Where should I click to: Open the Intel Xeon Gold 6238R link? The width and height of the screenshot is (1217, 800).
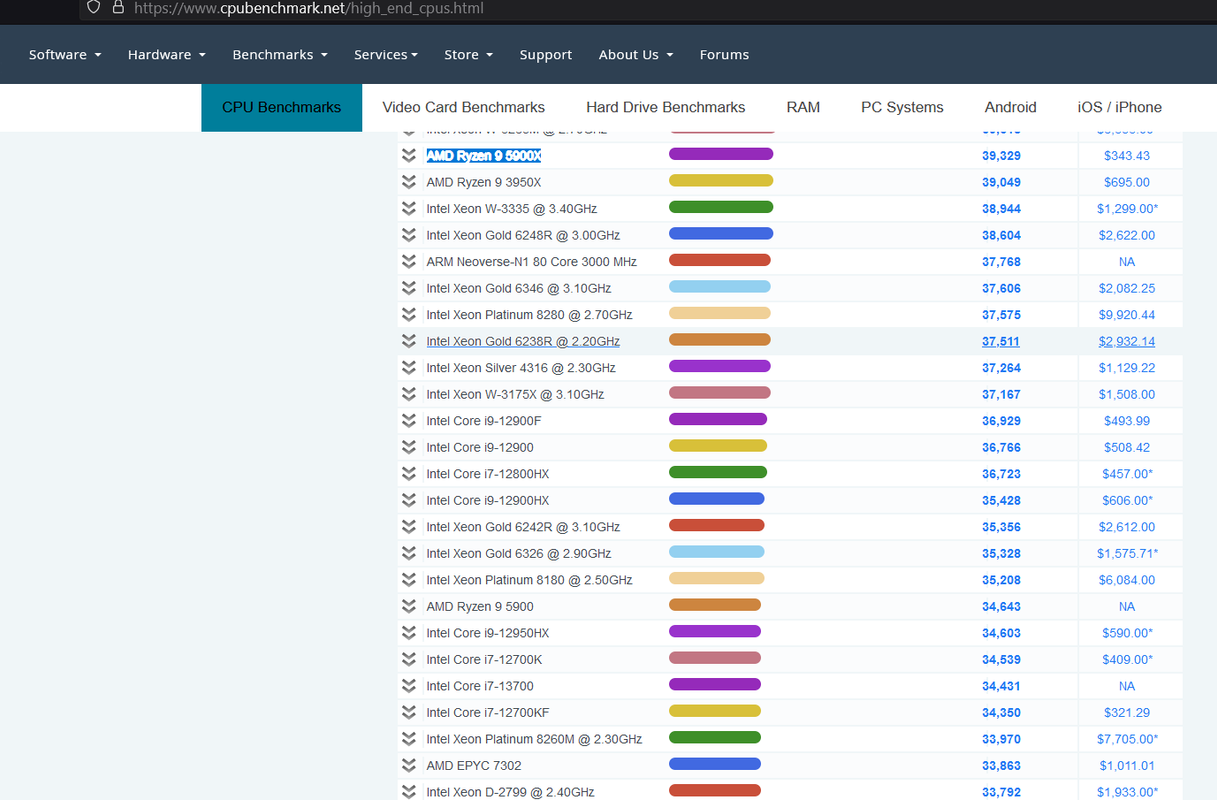(x=523, y=341)
